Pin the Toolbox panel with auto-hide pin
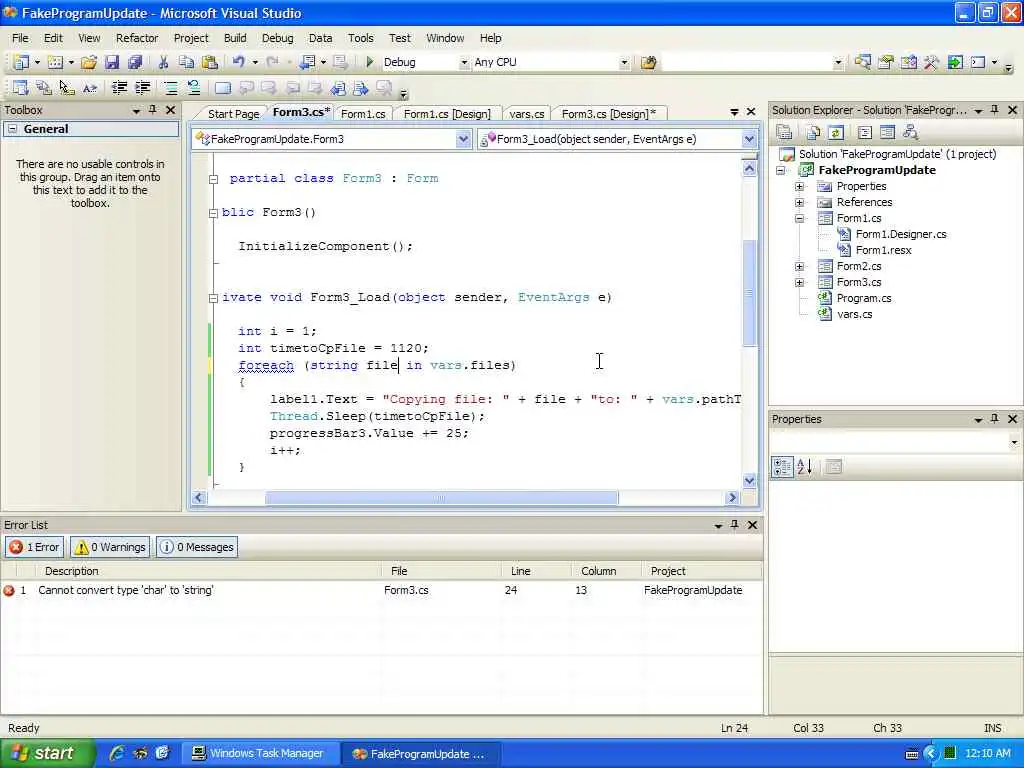1024x768 pixels. 153,110
